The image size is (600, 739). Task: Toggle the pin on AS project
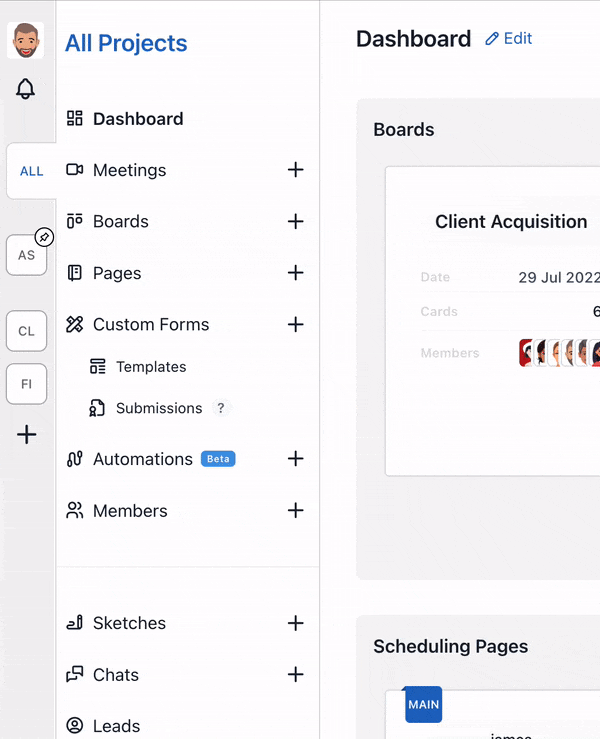pyautogui.click(x=44, y=237)
